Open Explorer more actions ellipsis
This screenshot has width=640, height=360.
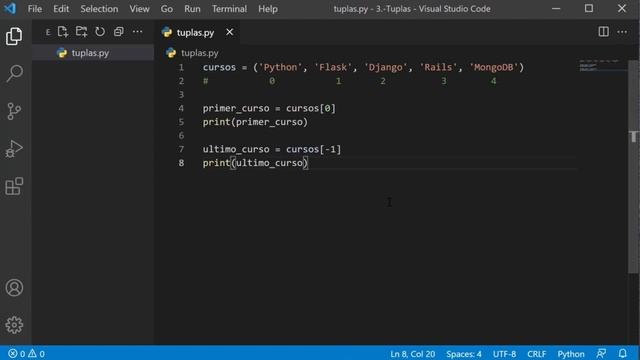(x=138, y=32)
